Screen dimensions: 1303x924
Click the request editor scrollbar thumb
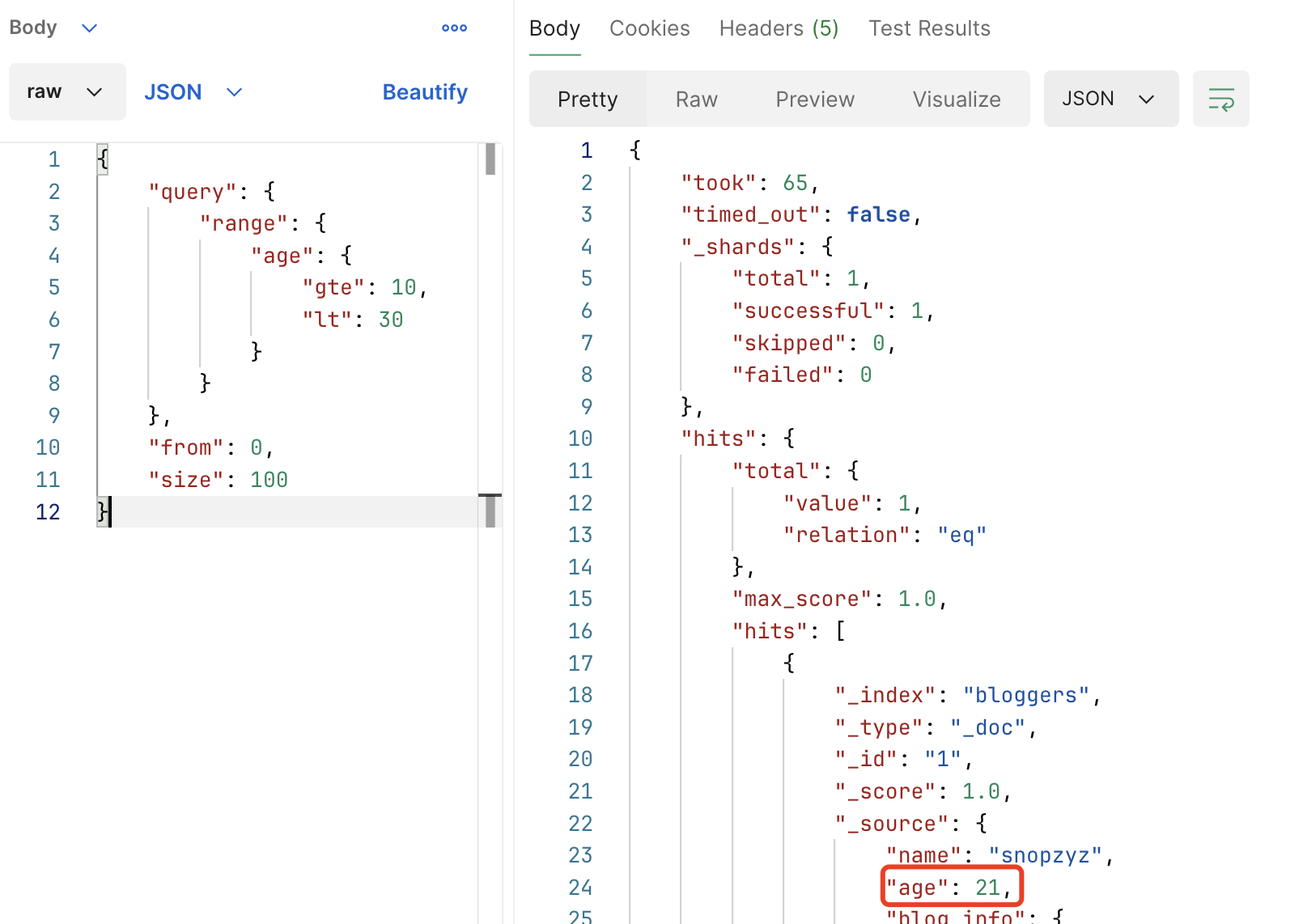[490, 159]
